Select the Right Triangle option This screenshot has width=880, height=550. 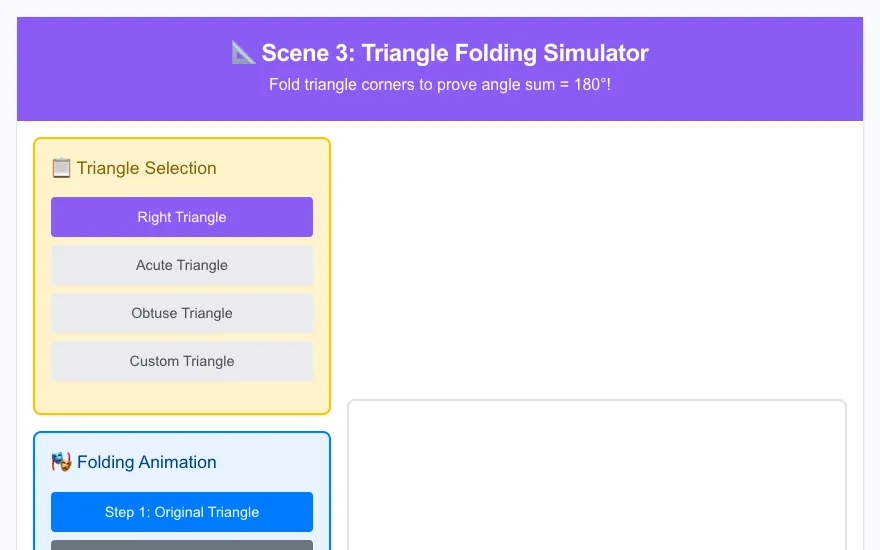pyautogui.click(x=182, y=217)
